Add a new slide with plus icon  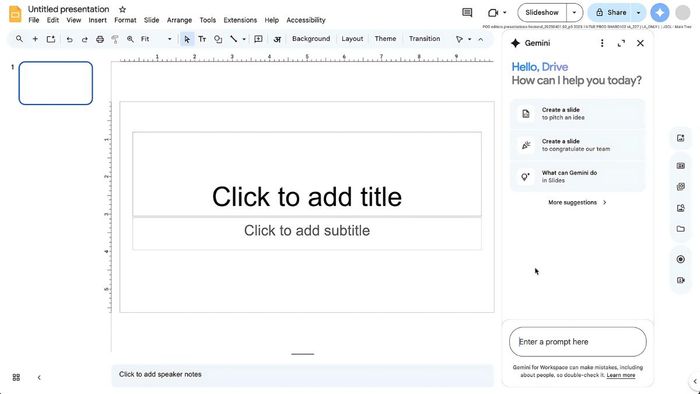35,39
